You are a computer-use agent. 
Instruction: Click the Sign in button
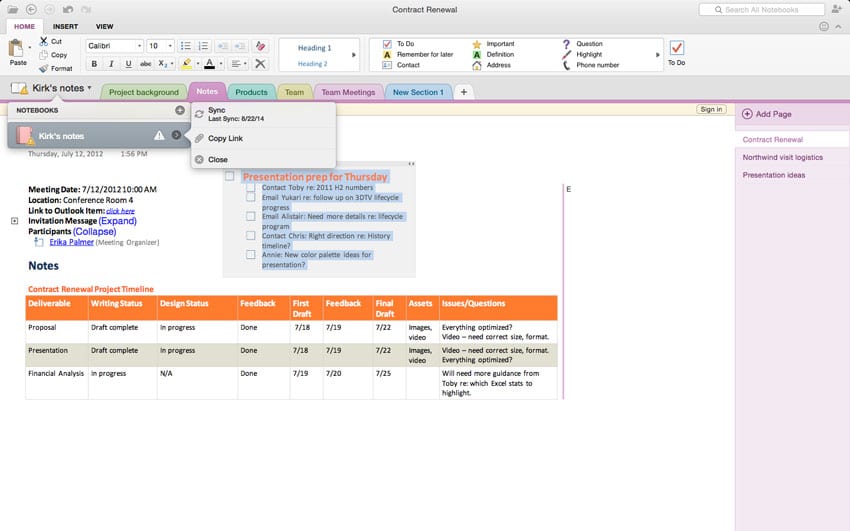711,109
